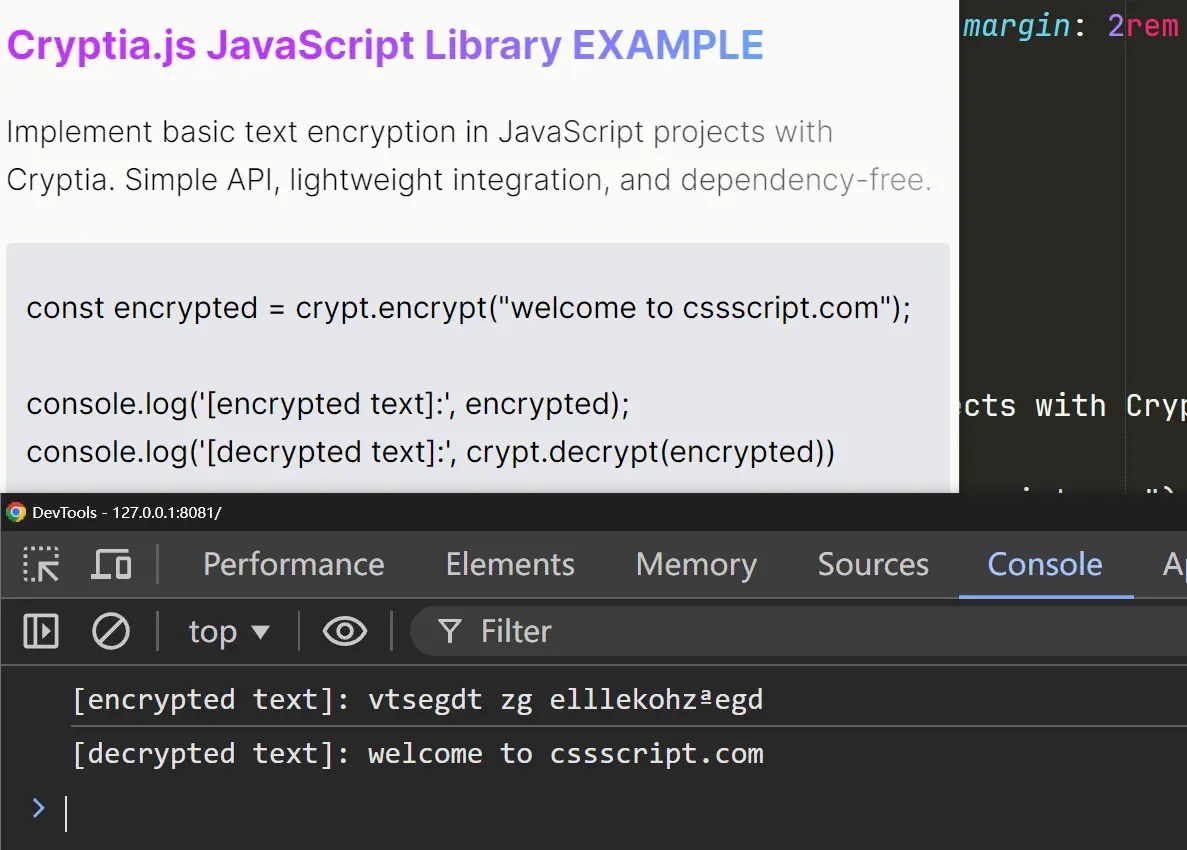
Task: Show the console sidebar panel icon
Action: (x=41, y=631)
